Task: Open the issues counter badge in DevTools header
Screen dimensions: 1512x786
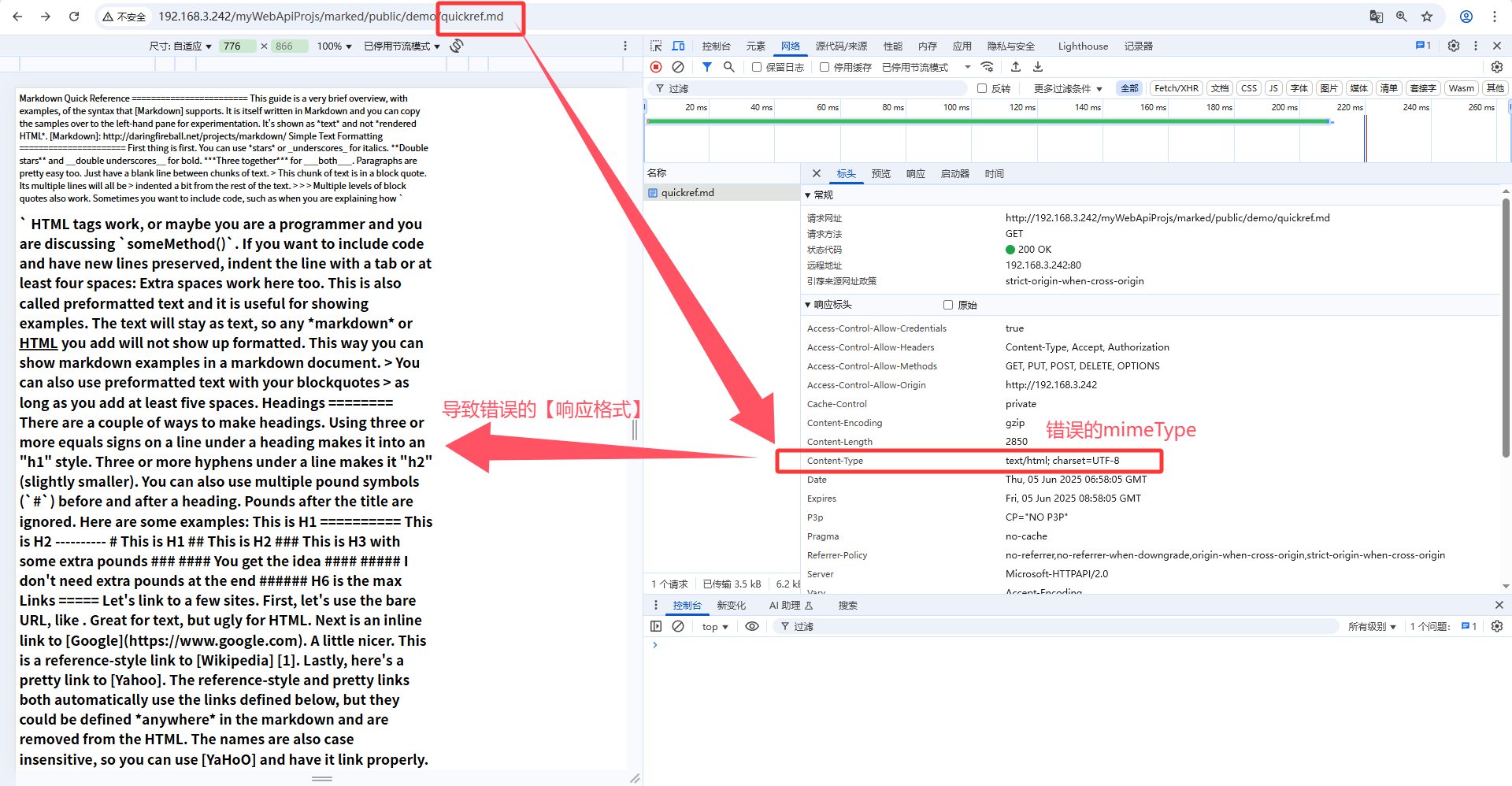Action: coord(1424,46)
